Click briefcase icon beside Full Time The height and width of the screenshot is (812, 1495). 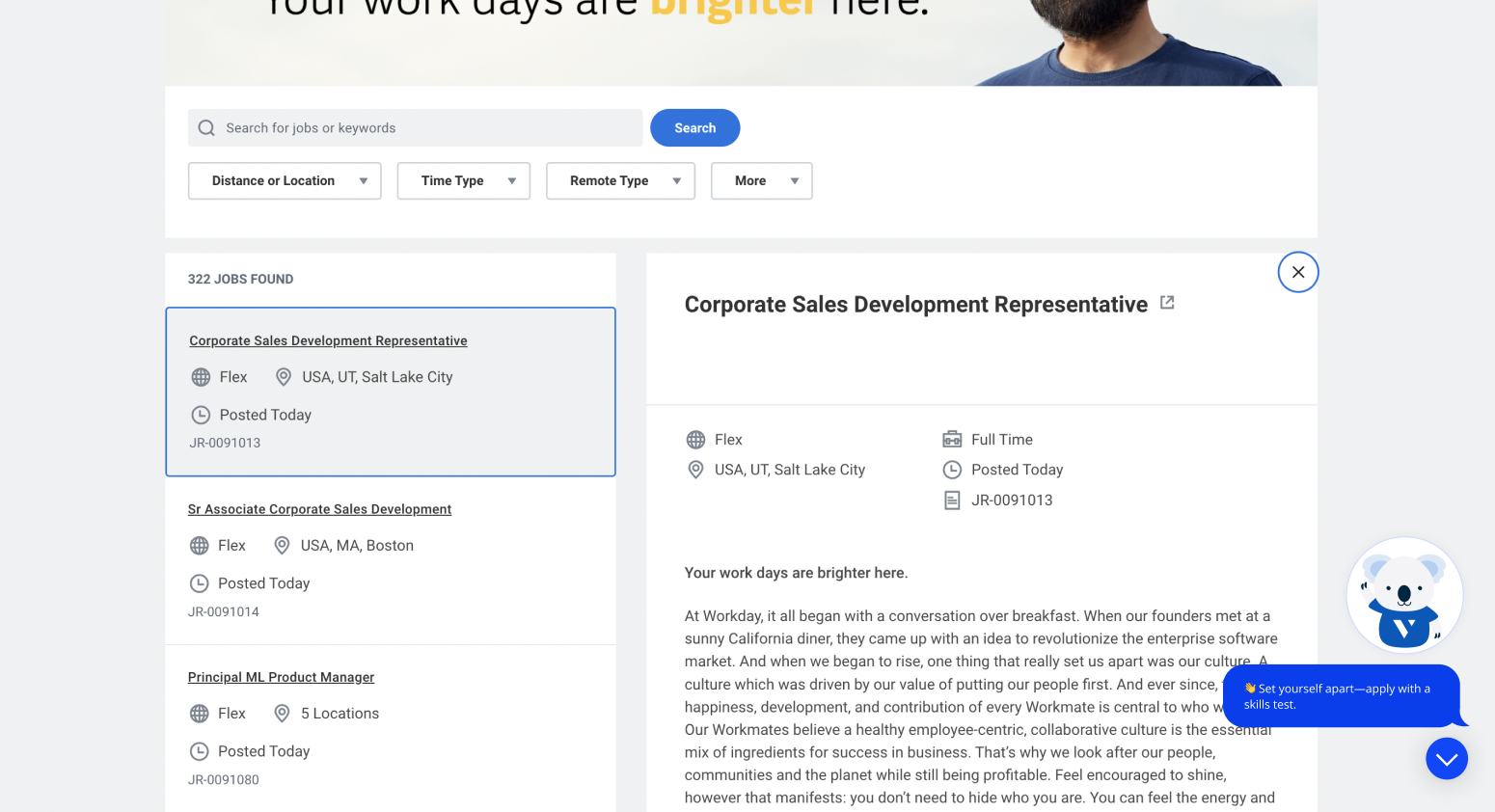tap(952, 440)
